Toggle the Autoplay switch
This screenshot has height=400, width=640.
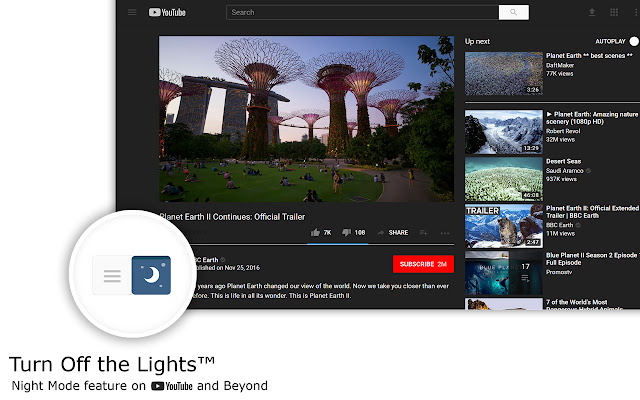(634, 41)
